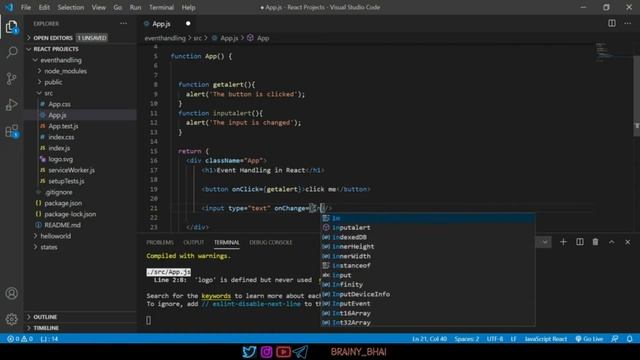Change UTF-8 file encoding
Screen dimensions: 640x360
[x=495, y=339]
